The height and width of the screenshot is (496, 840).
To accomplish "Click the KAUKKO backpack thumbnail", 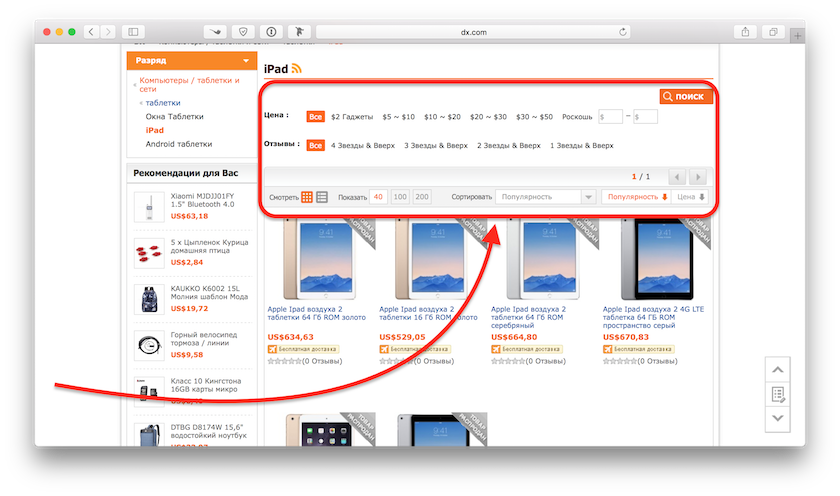I will coord(149,299).
